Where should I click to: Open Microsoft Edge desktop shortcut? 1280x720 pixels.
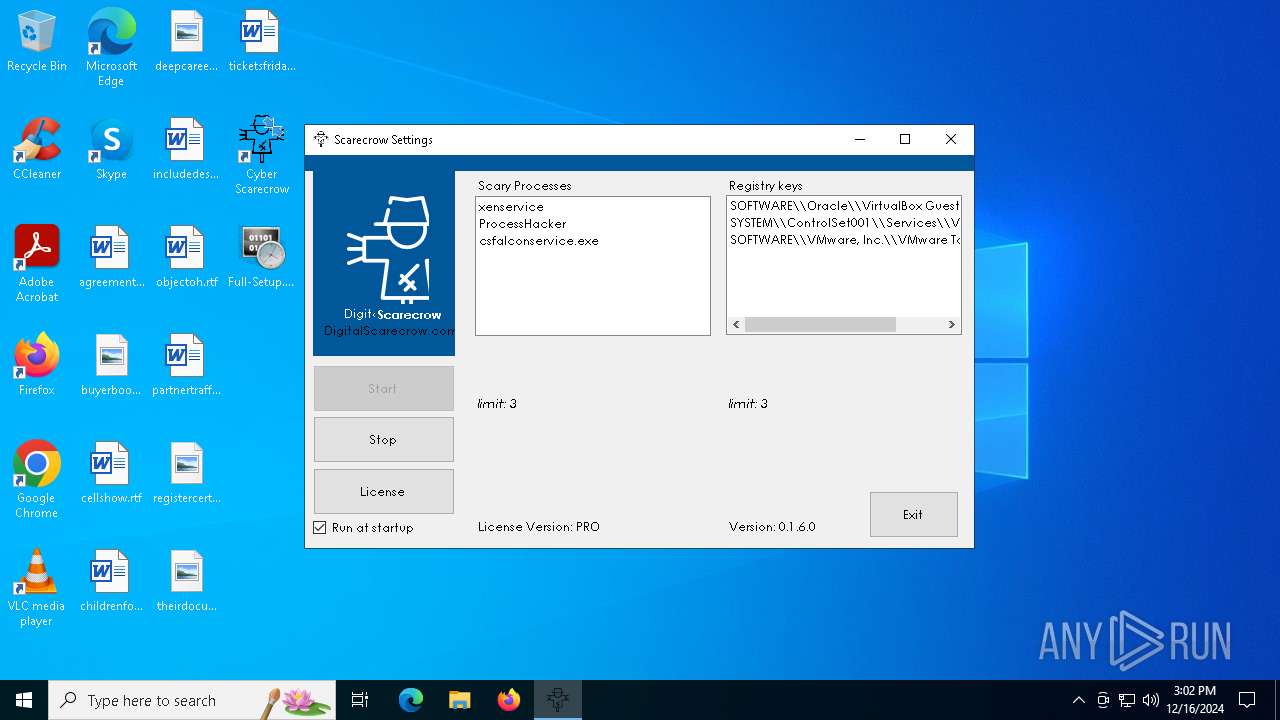click(111, 48)
